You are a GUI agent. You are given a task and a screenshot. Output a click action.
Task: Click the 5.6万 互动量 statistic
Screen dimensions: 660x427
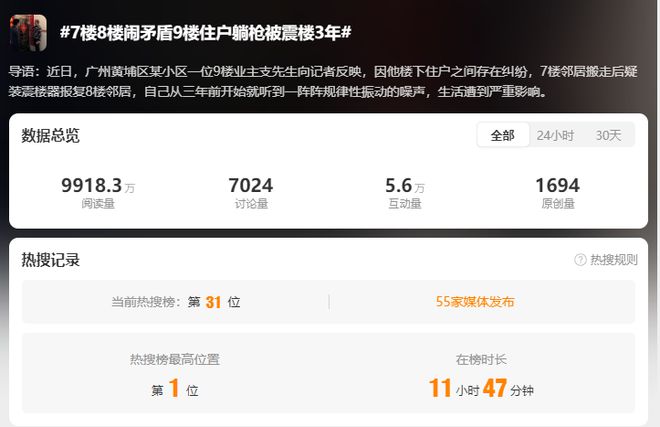click(405, 192)
